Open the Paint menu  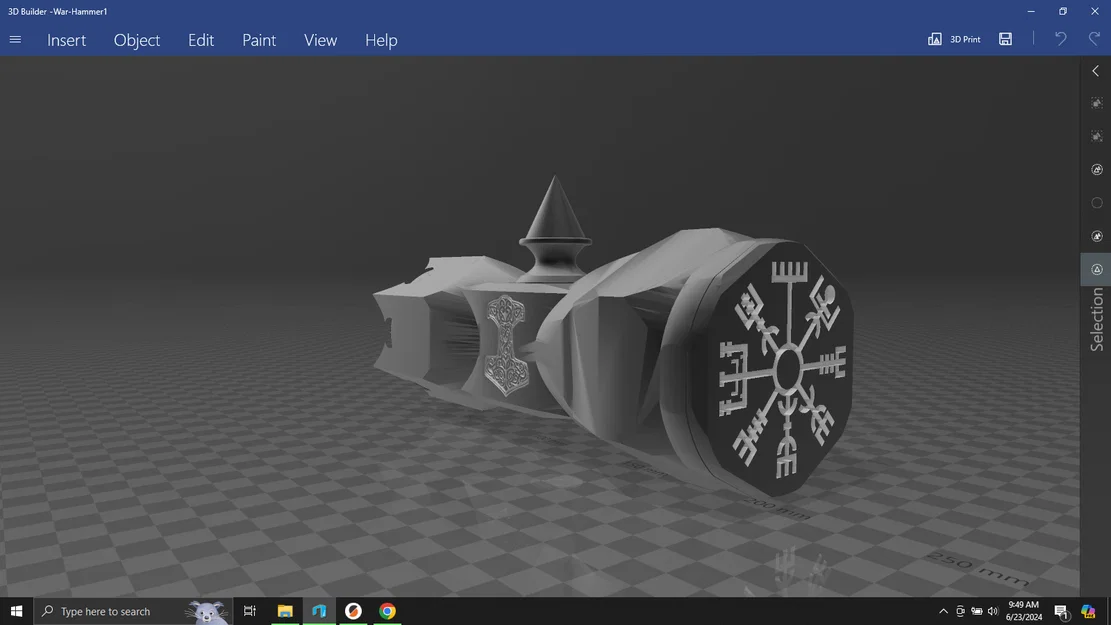(258, 40)
